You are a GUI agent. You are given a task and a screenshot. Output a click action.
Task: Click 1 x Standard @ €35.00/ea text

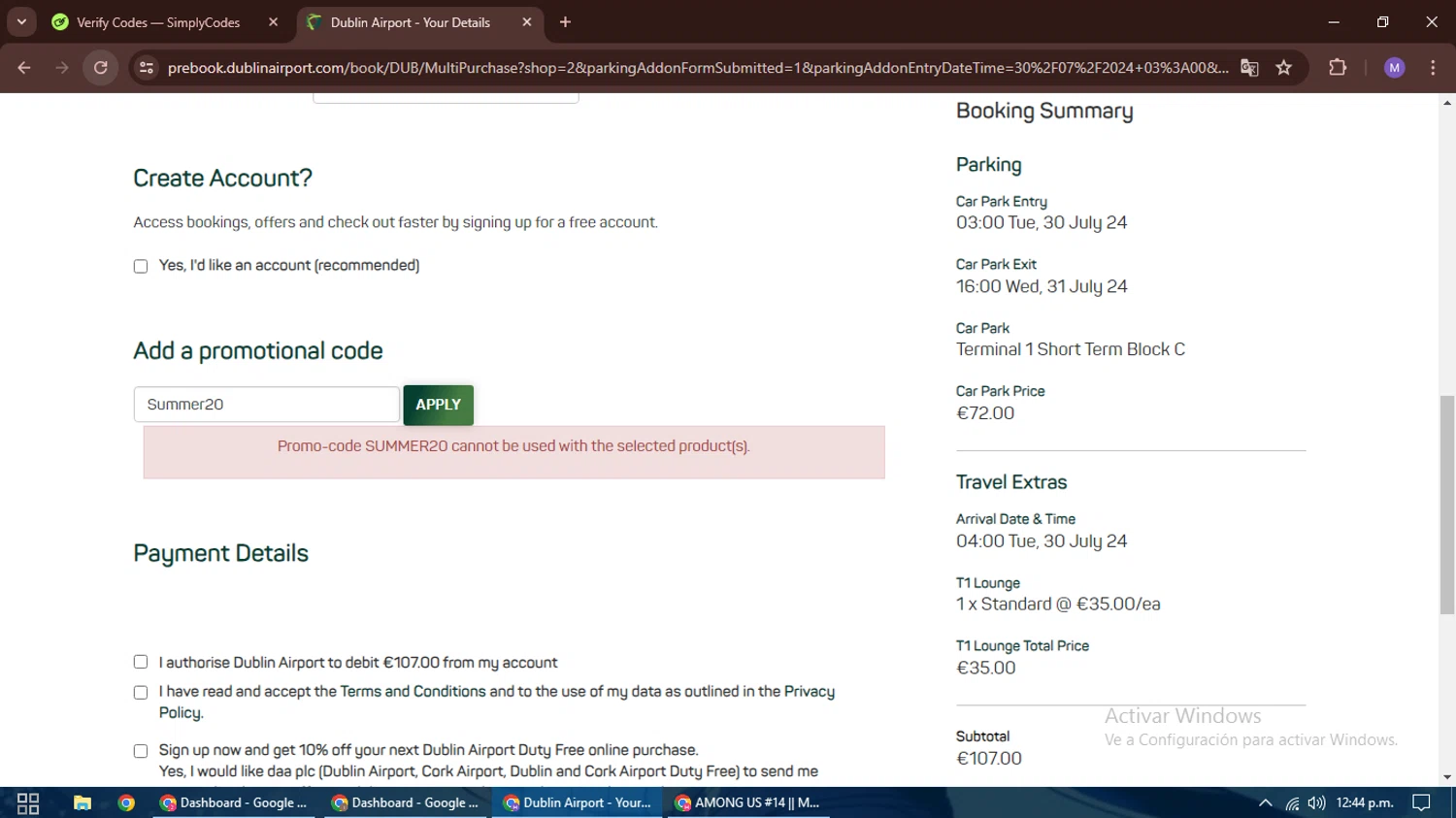coord(1058,604)
